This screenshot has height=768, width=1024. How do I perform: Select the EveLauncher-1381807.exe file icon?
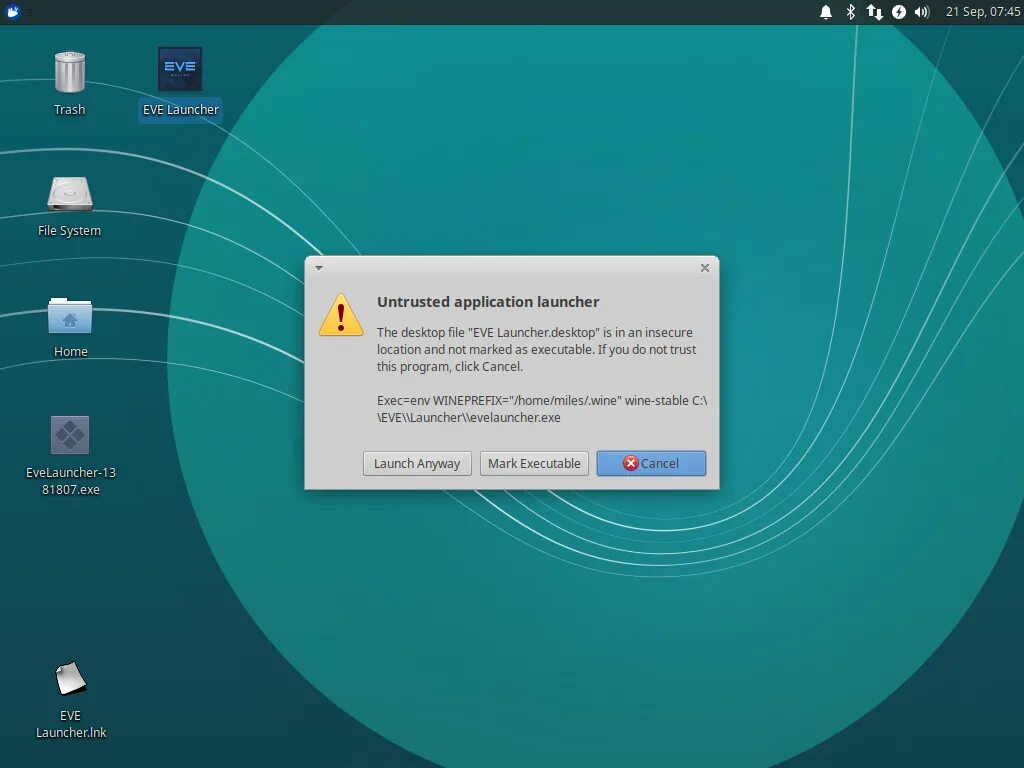pos(70,435)
